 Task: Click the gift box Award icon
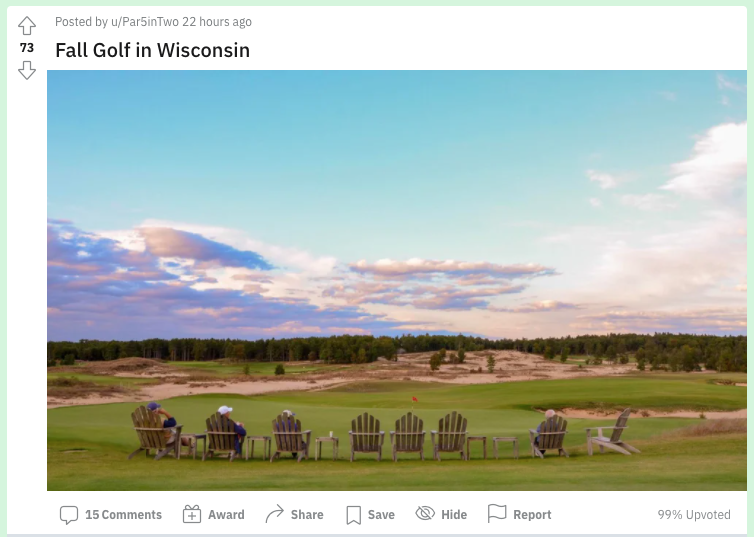click(x=192, y=514)
